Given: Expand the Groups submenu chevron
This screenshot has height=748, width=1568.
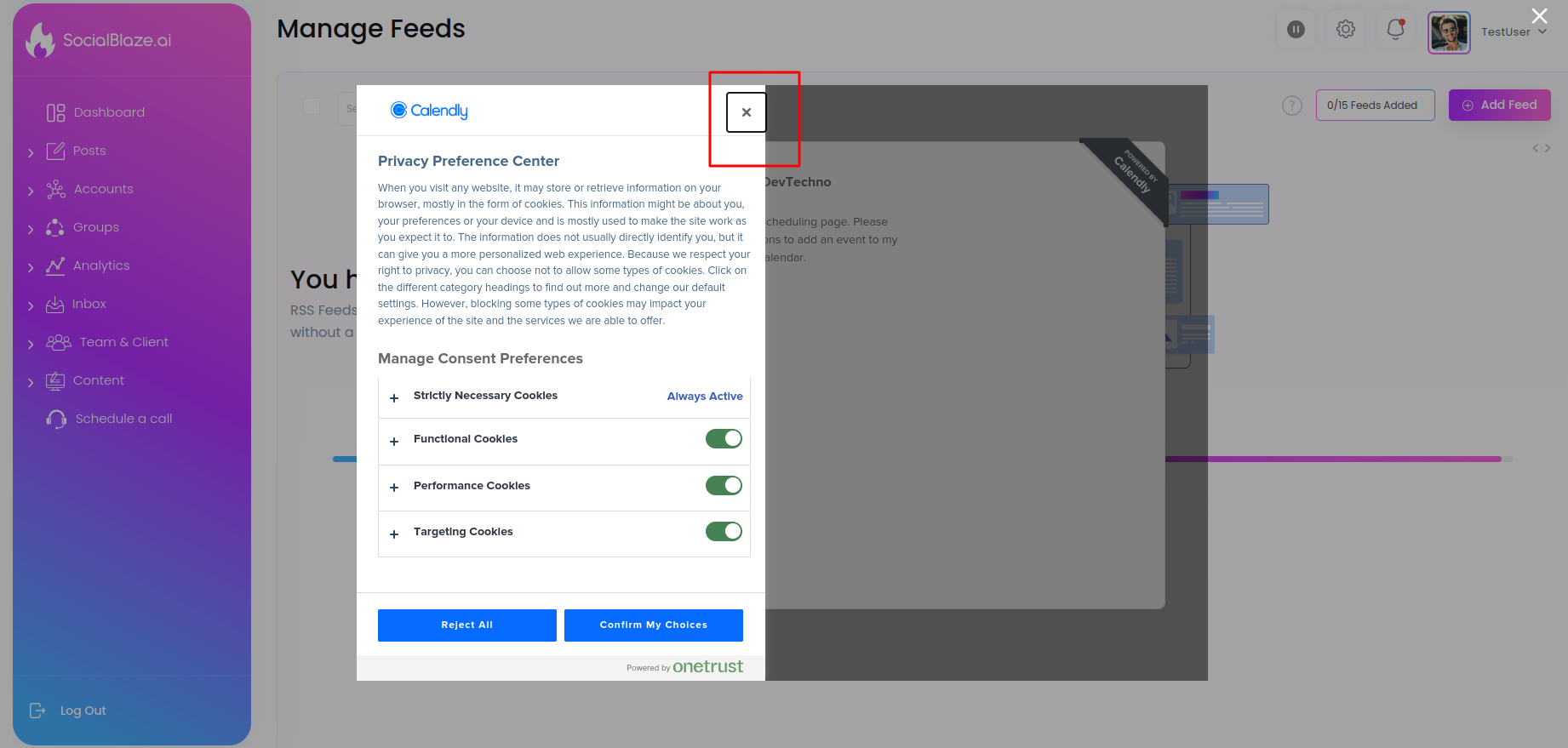Looking at the screenshot, I should [31, 229].
